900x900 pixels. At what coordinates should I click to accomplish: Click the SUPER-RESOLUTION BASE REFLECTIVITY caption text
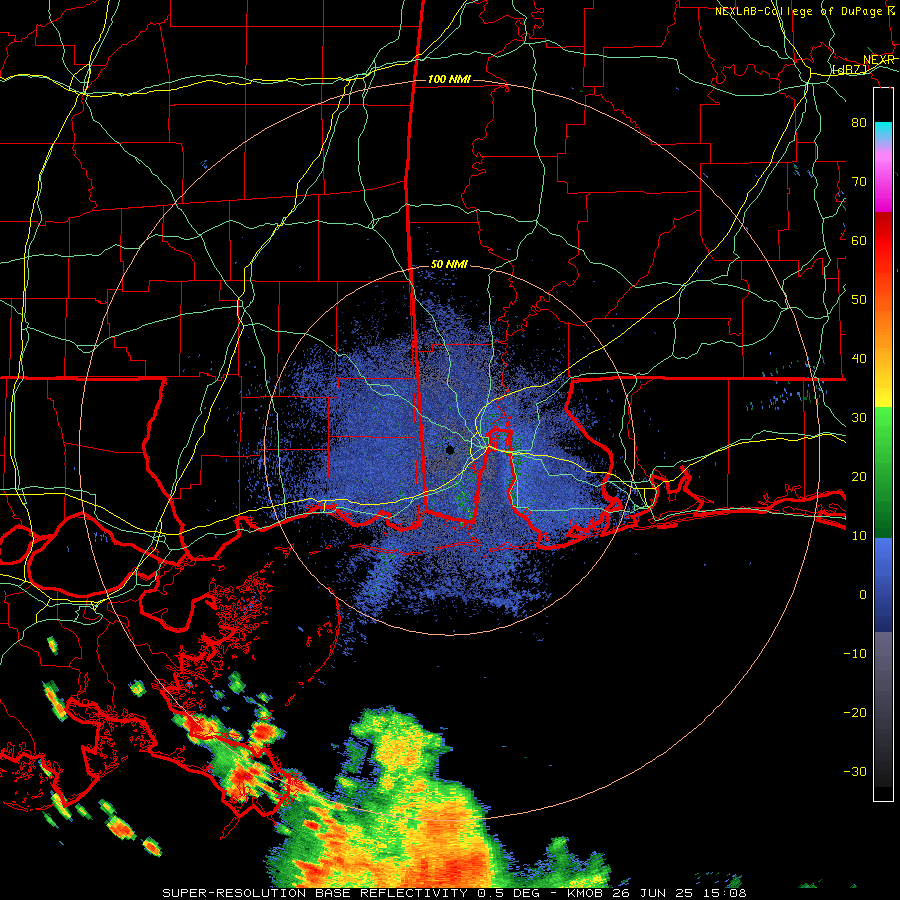(x=315, y=893)
